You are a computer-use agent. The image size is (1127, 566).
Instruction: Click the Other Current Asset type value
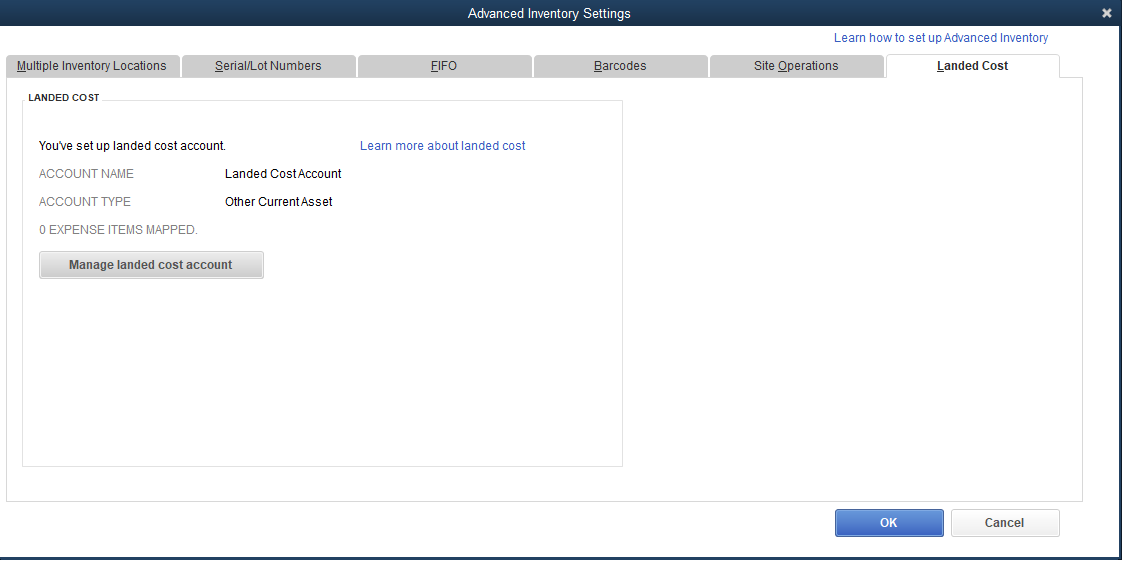pyautogui.click(x=278, y=202)
